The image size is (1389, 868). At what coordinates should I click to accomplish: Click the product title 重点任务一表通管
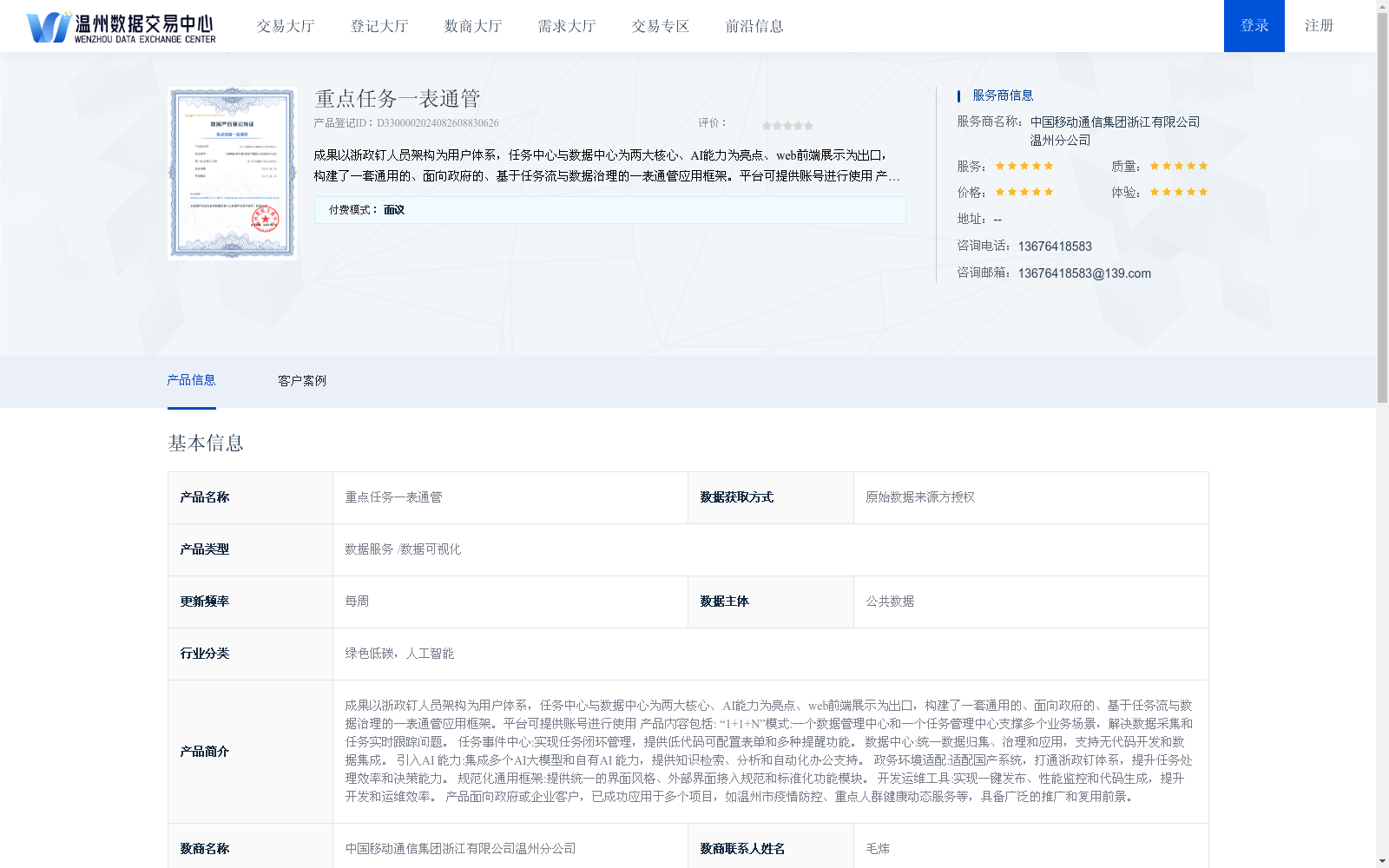tap(398, 99)
